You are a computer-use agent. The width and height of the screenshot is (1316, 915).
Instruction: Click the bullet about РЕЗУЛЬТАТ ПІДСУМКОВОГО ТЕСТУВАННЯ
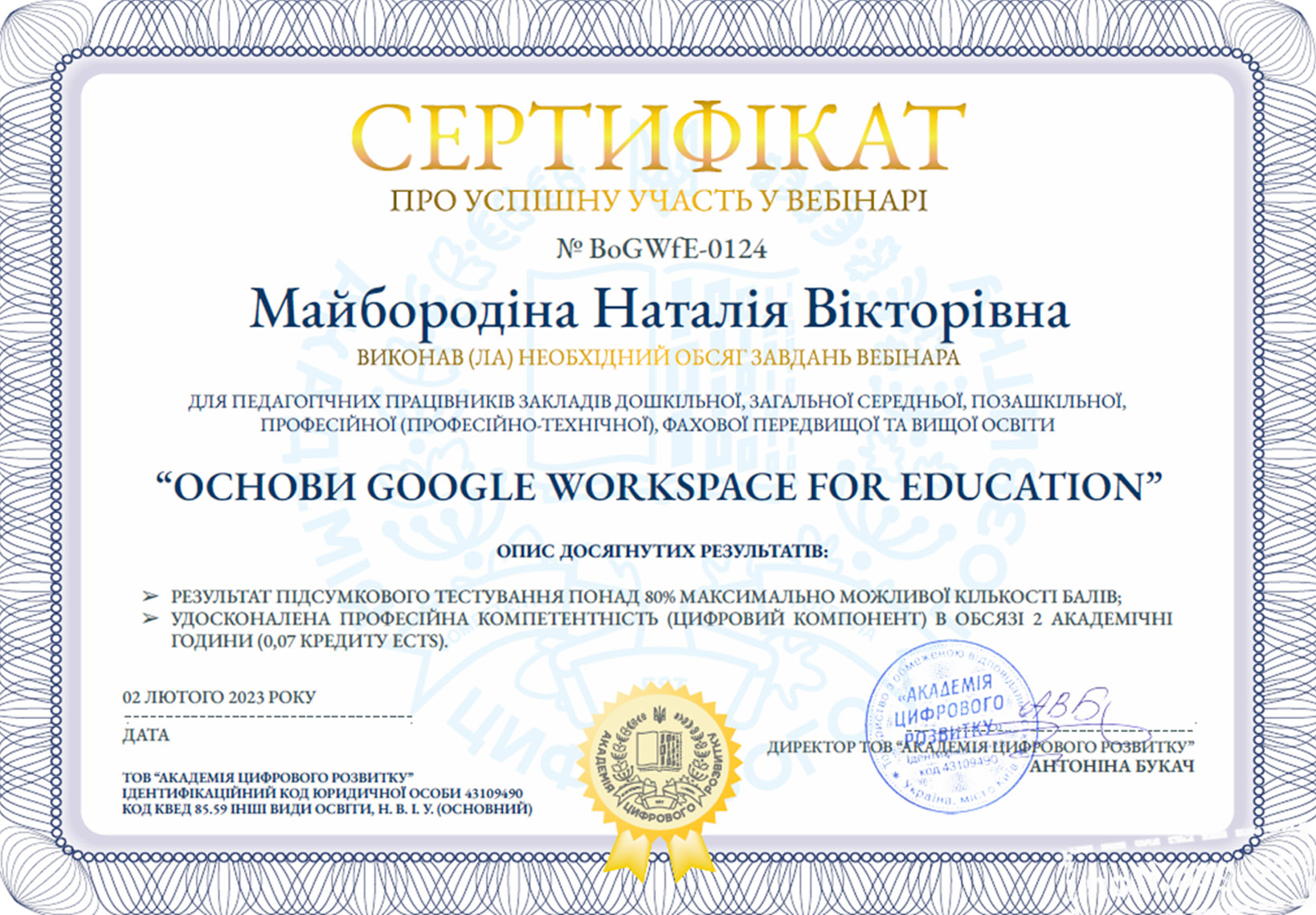646,597
